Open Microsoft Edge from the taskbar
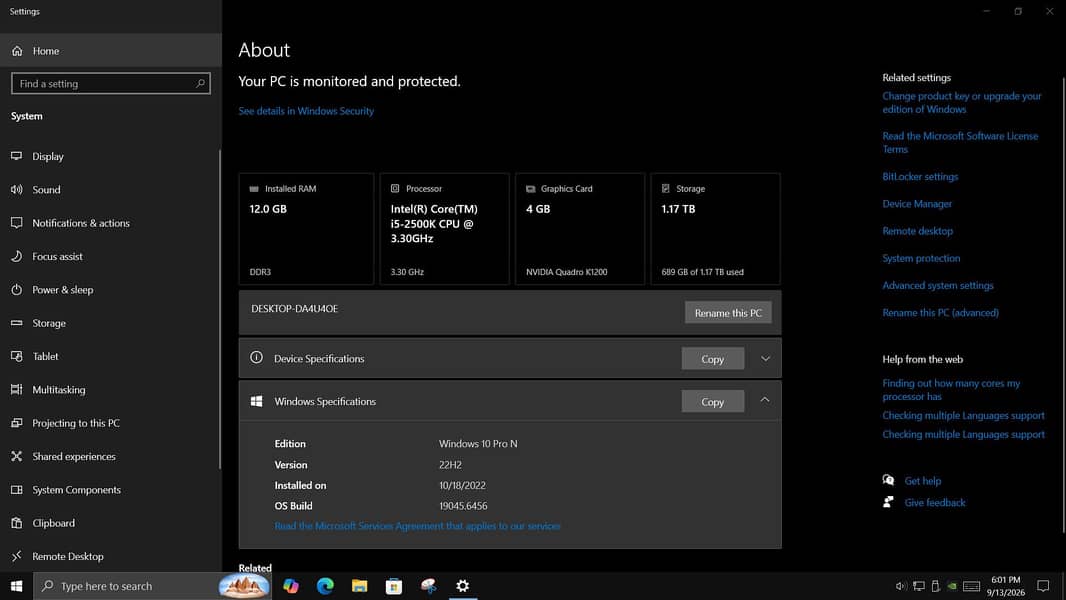 tap(325, 586)
